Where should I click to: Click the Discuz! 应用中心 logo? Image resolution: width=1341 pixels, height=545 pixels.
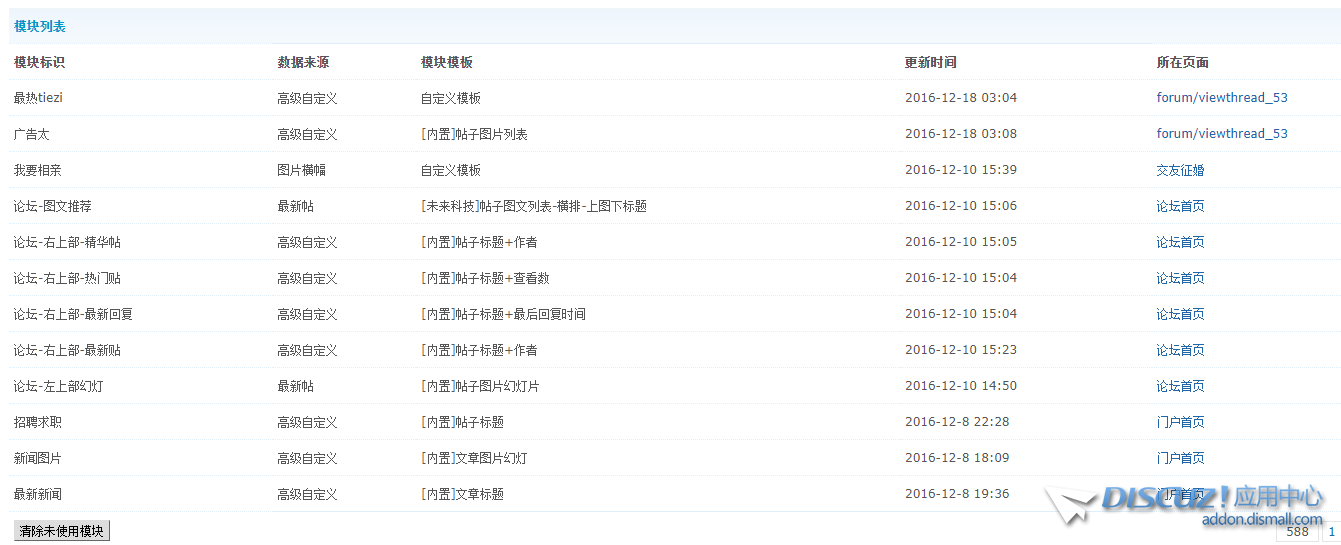pos(1190,498)
